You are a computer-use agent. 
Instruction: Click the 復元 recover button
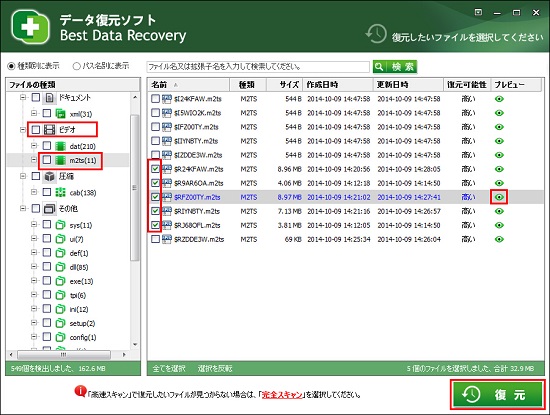(x=497, y=395)
